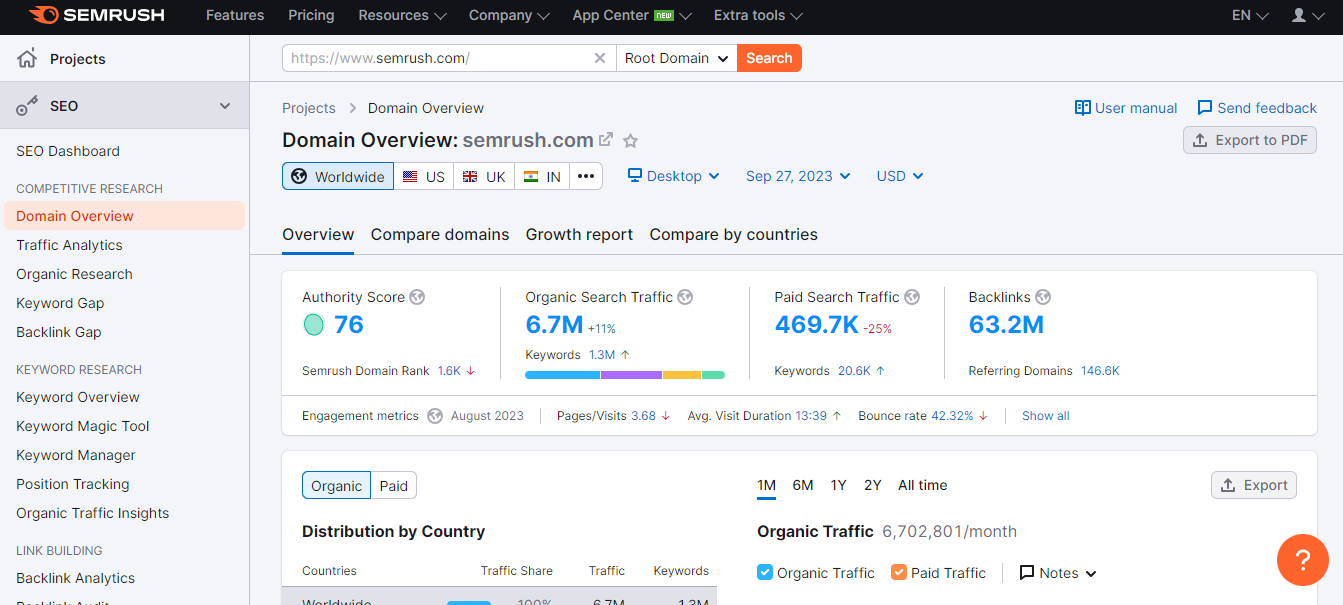
Task: Open EN language dropdown
Action: (1250, 15)
